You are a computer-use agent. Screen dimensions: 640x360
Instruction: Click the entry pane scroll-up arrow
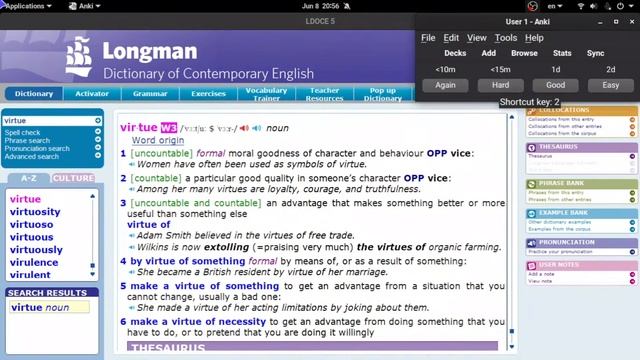pyautogui.click(x=511, y=118)
